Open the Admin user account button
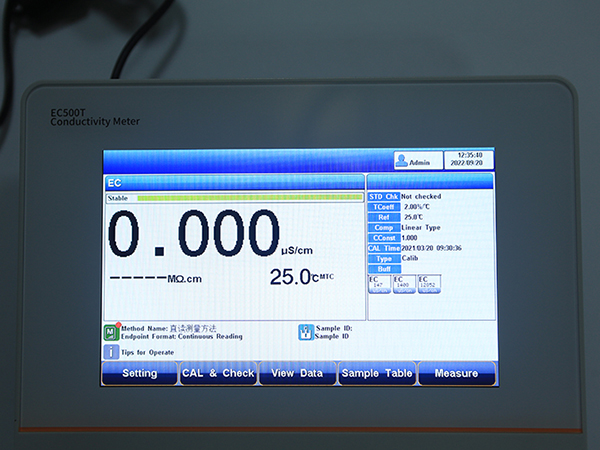The height and width of the screenshot is (450, 600). 418,160
